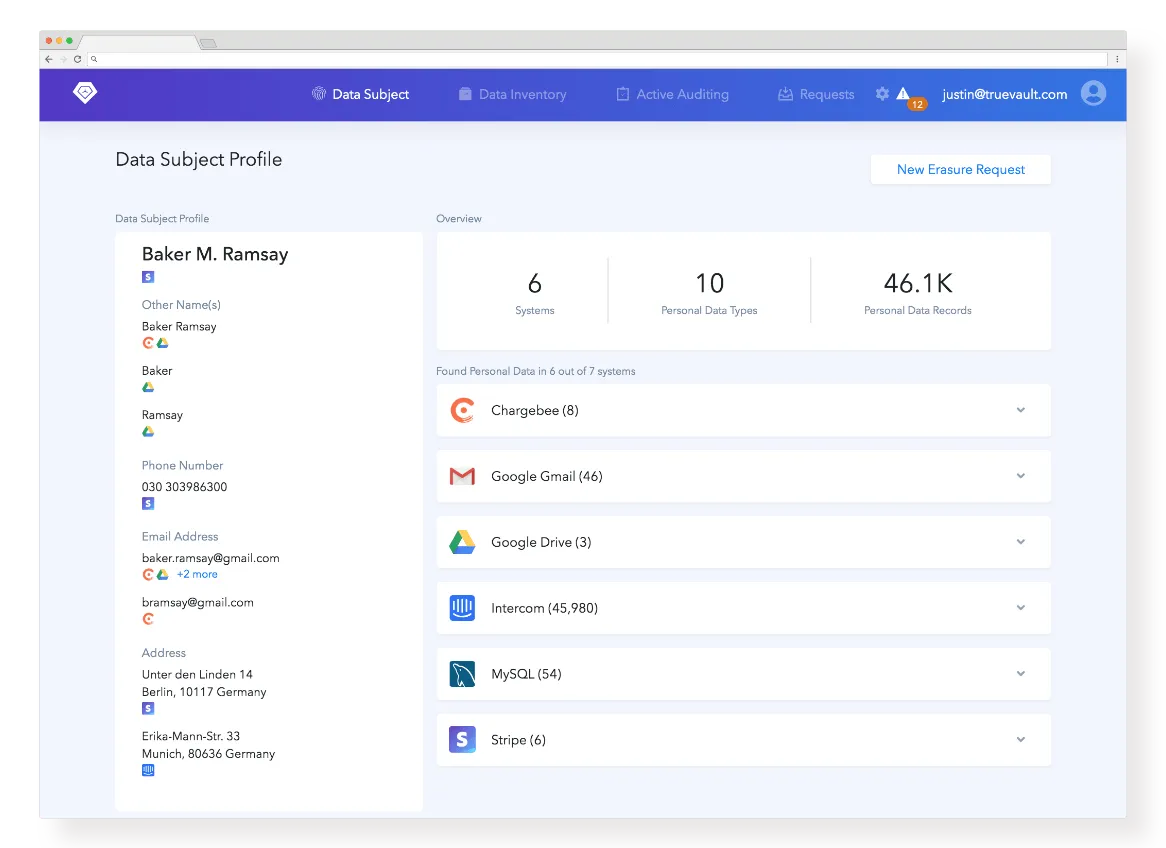Click the Erika-Mann-Str. 33 address
The image size is (1166, 848).
pos(208,745)
